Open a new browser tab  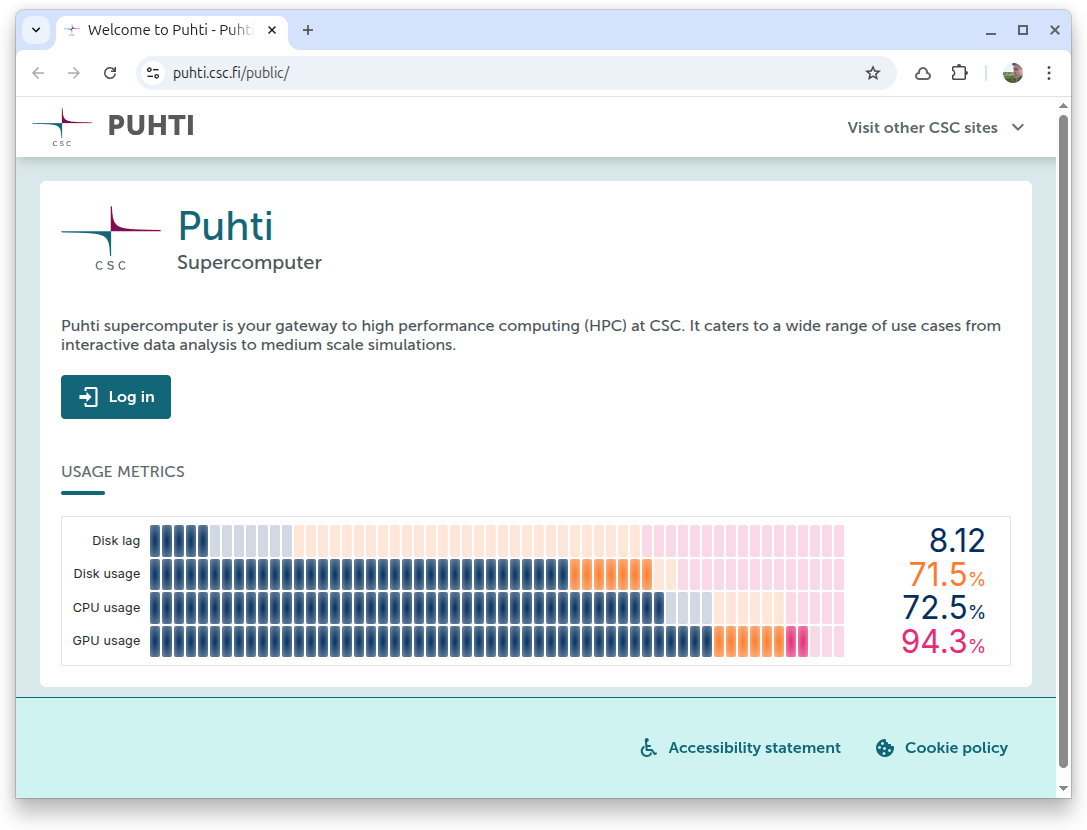pos(308,30)
